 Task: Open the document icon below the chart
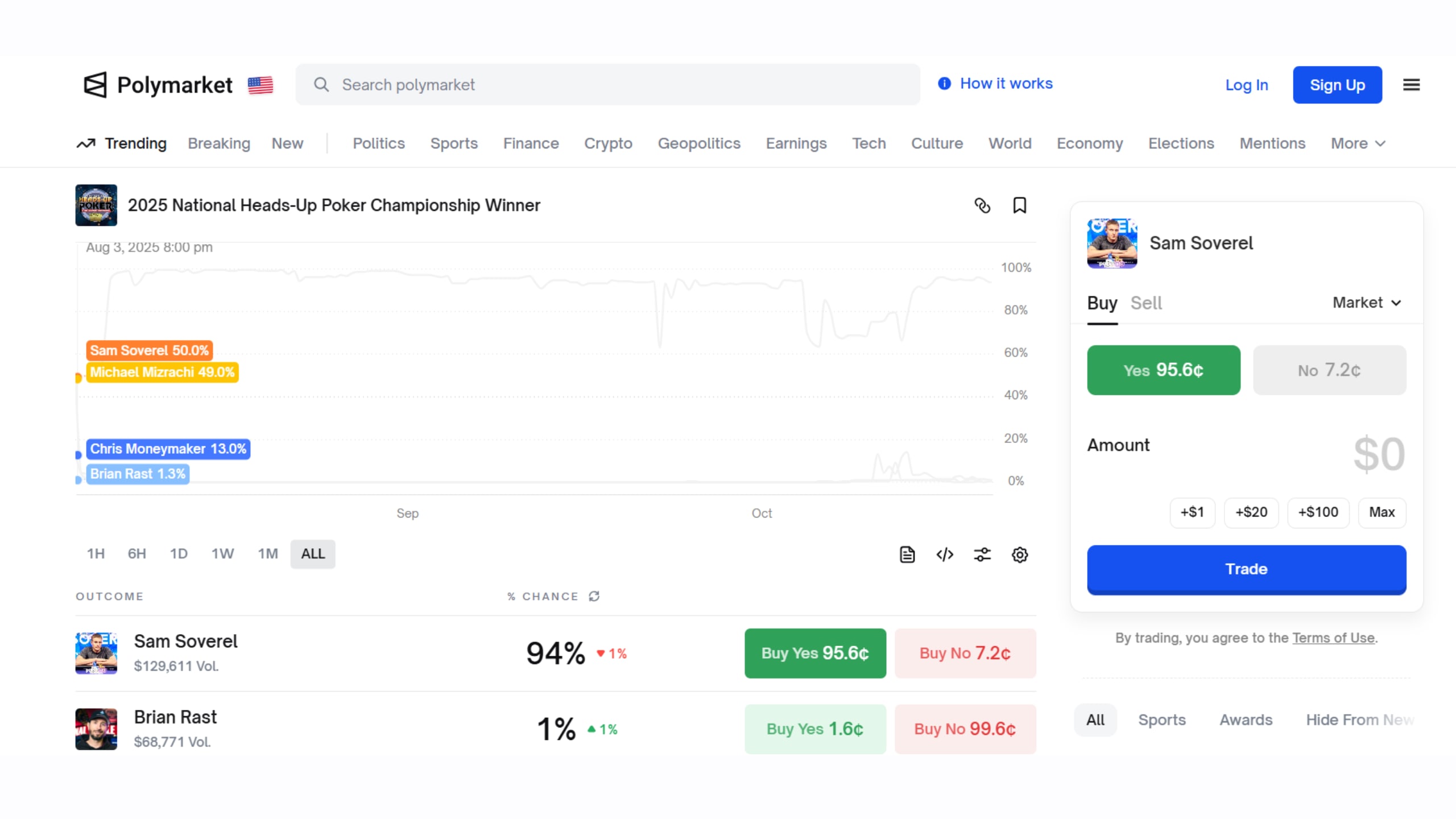tap(907, 554)
